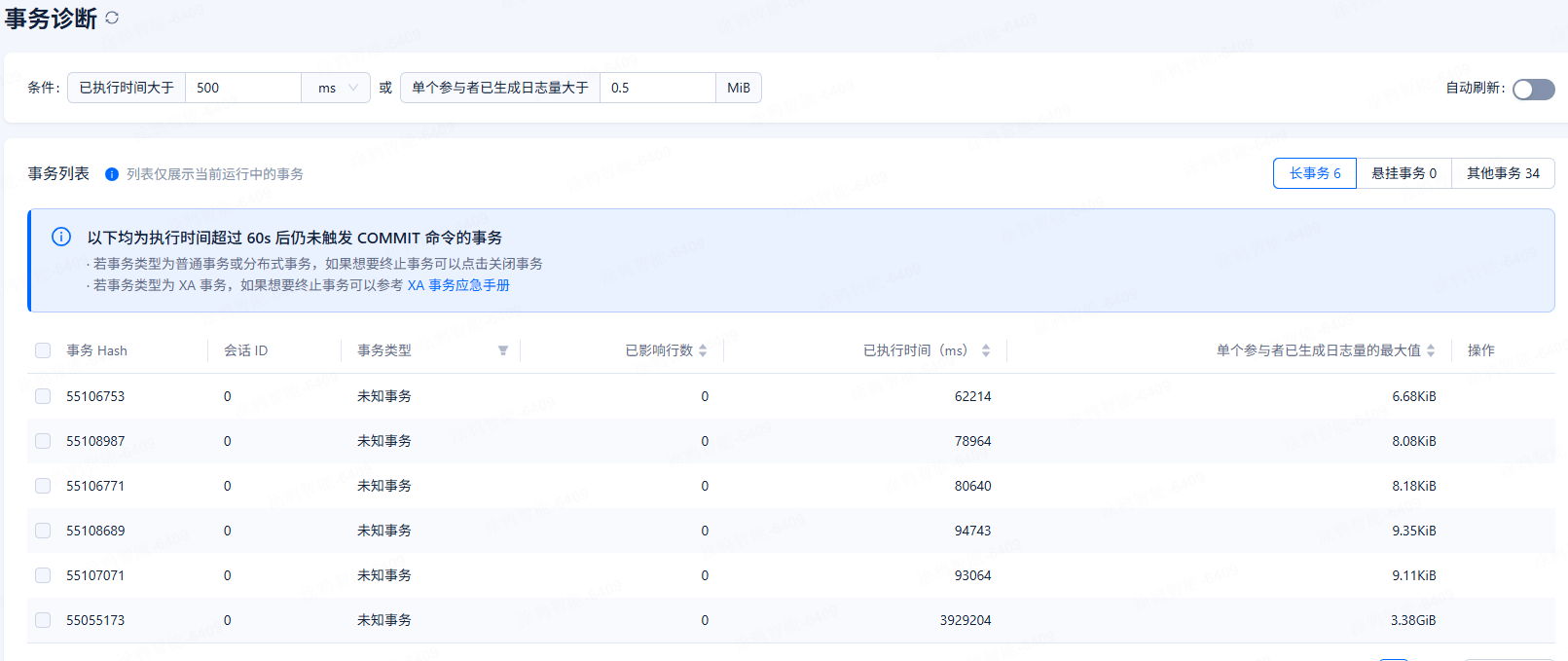Switch to 悬挂事务 0 tab
Viewport: 1568px width, 661px height.
[x=1404, y=173]
